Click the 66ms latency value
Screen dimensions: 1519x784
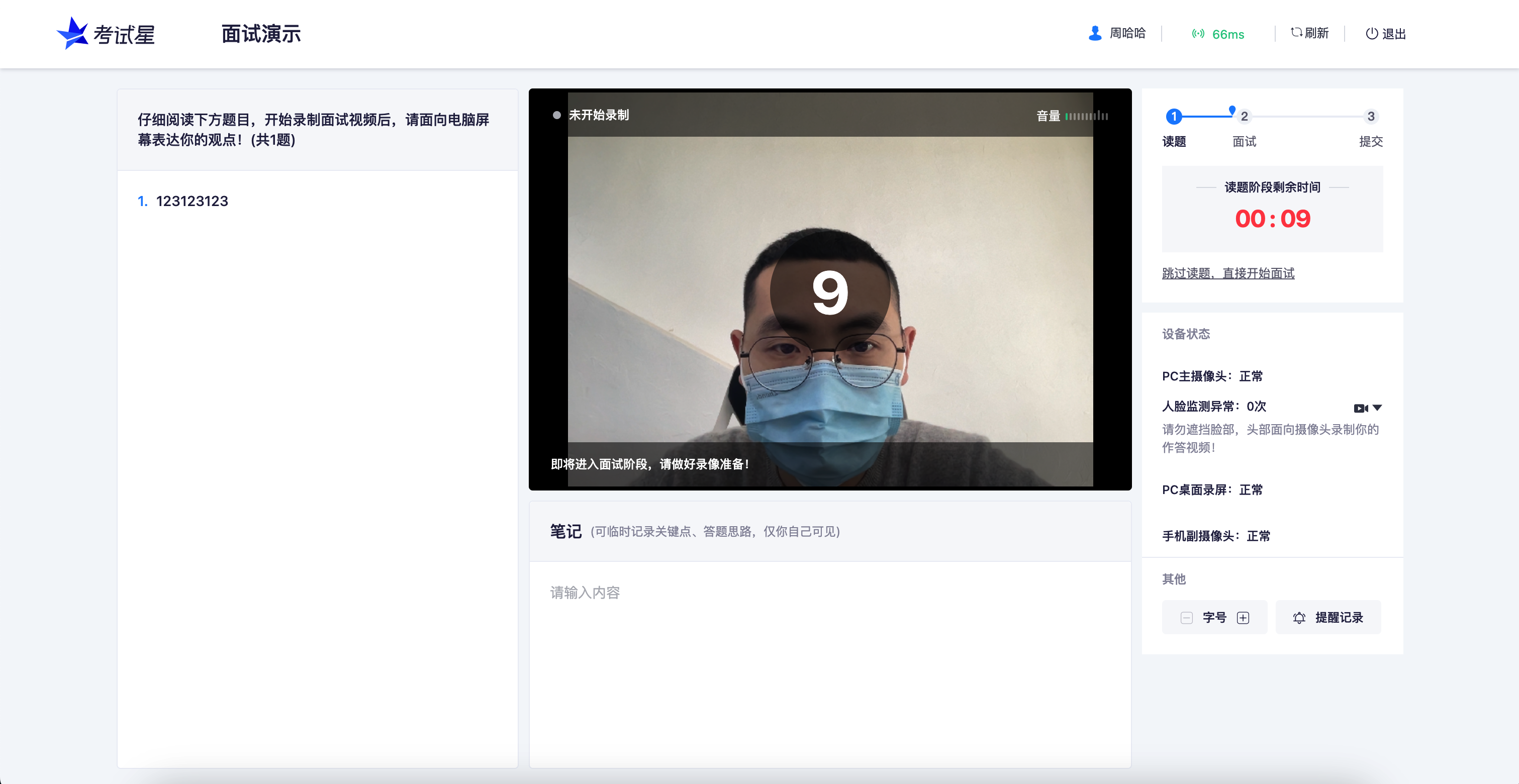(x=1227, y=34)
